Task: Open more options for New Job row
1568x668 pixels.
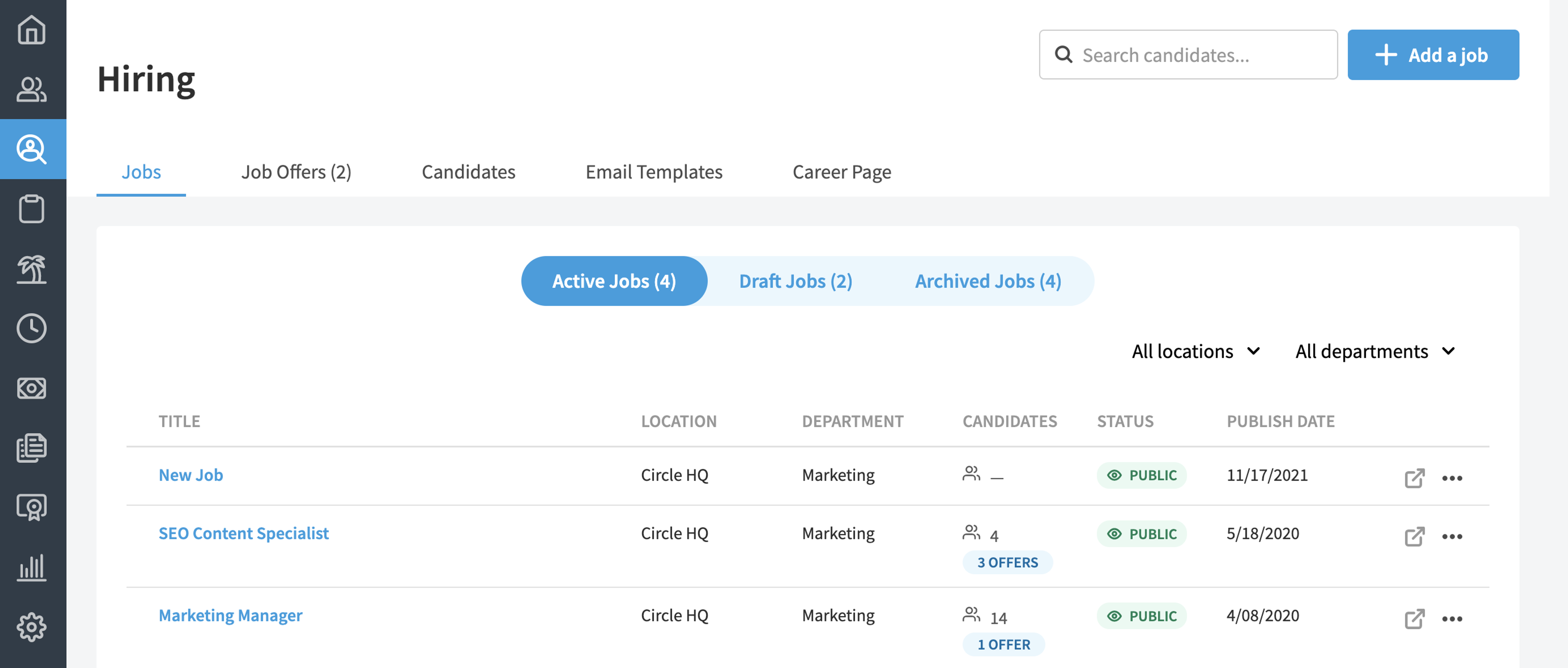Action: click(1452, 478)
